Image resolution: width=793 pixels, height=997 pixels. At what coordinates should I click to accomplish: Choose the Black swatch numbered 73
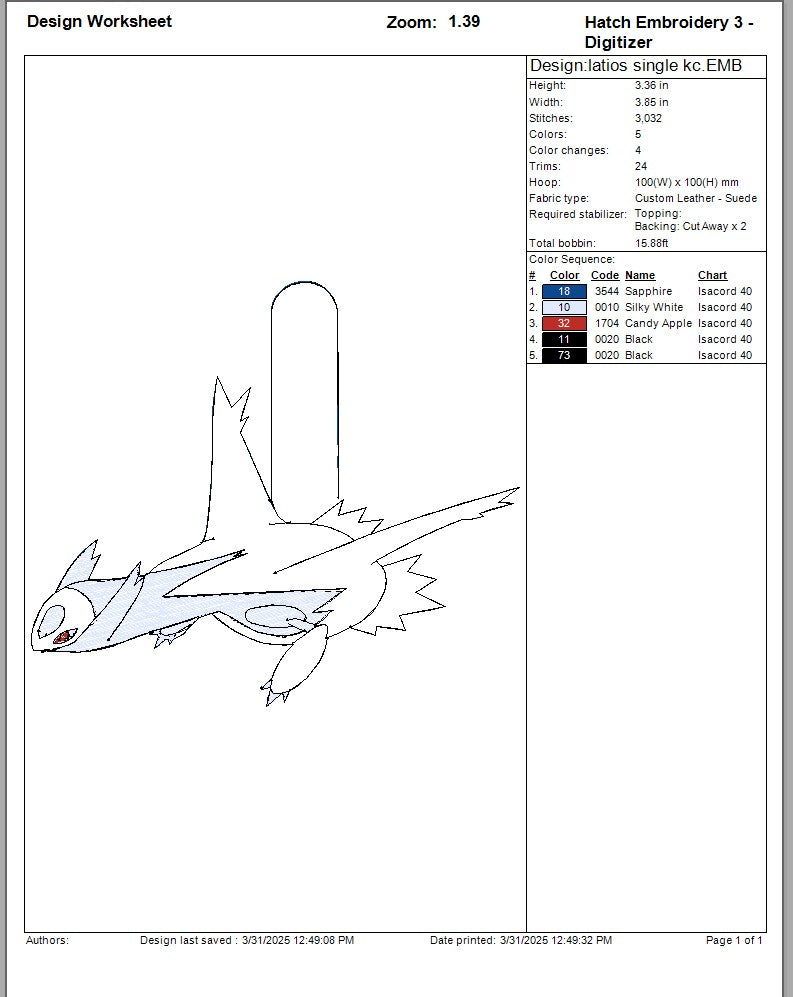pos(564,355)
